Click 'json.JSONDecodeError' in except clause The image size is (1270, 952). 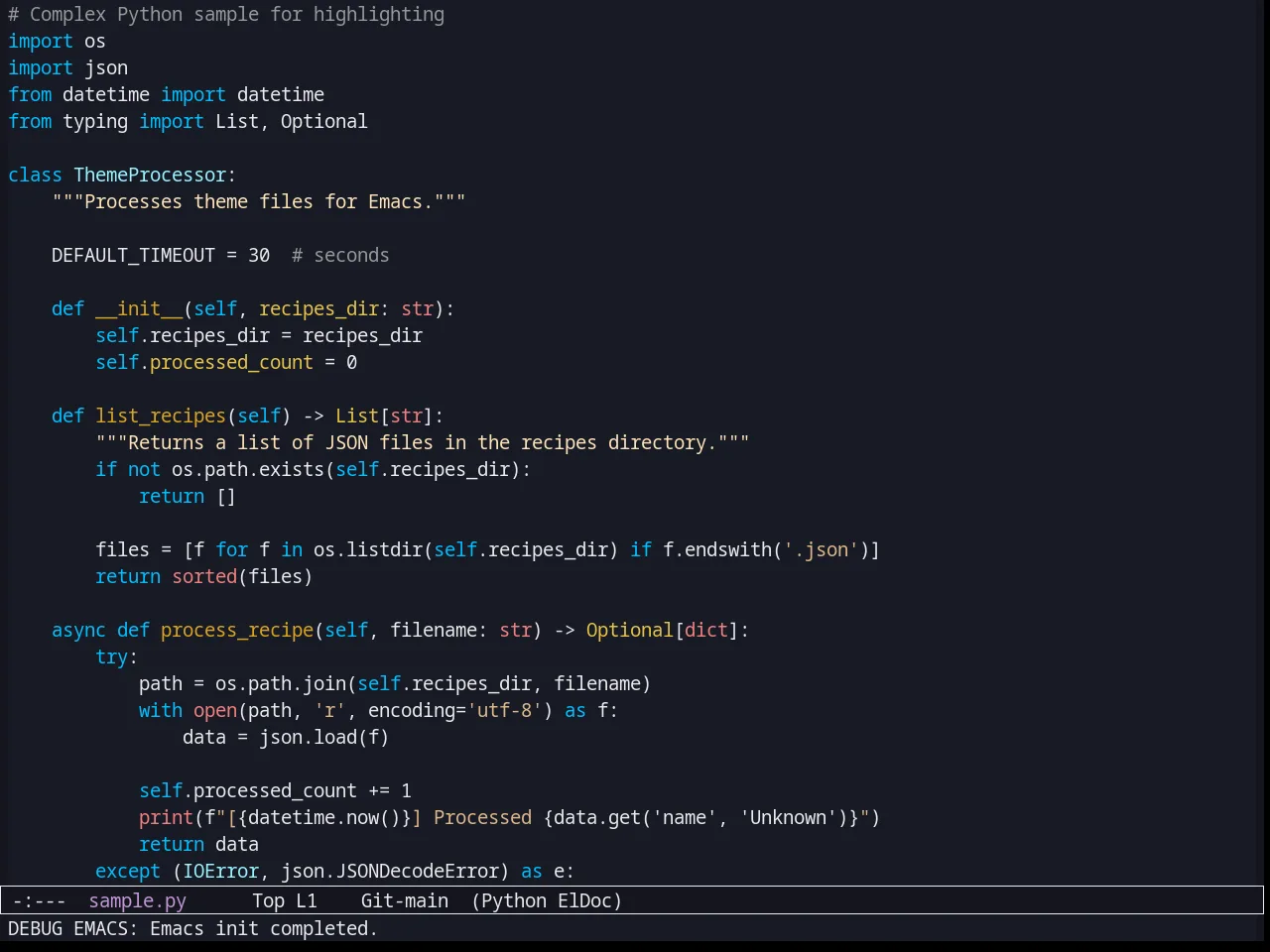pos(390,871)
